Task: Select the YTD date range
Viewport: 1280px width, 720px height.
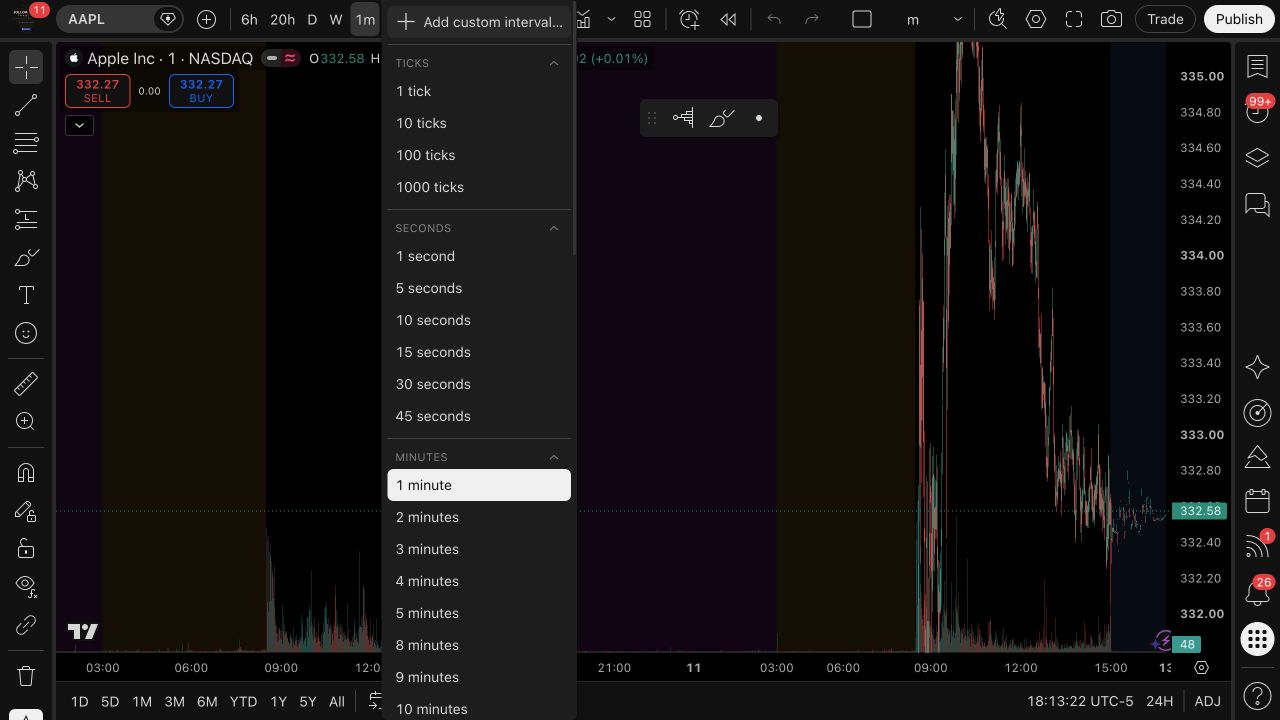Action: tap(243, 701)
